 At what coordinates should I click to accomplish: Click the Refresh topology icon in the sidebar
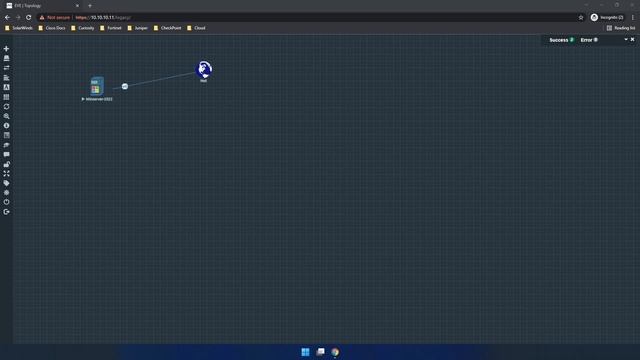coord(6,107)
